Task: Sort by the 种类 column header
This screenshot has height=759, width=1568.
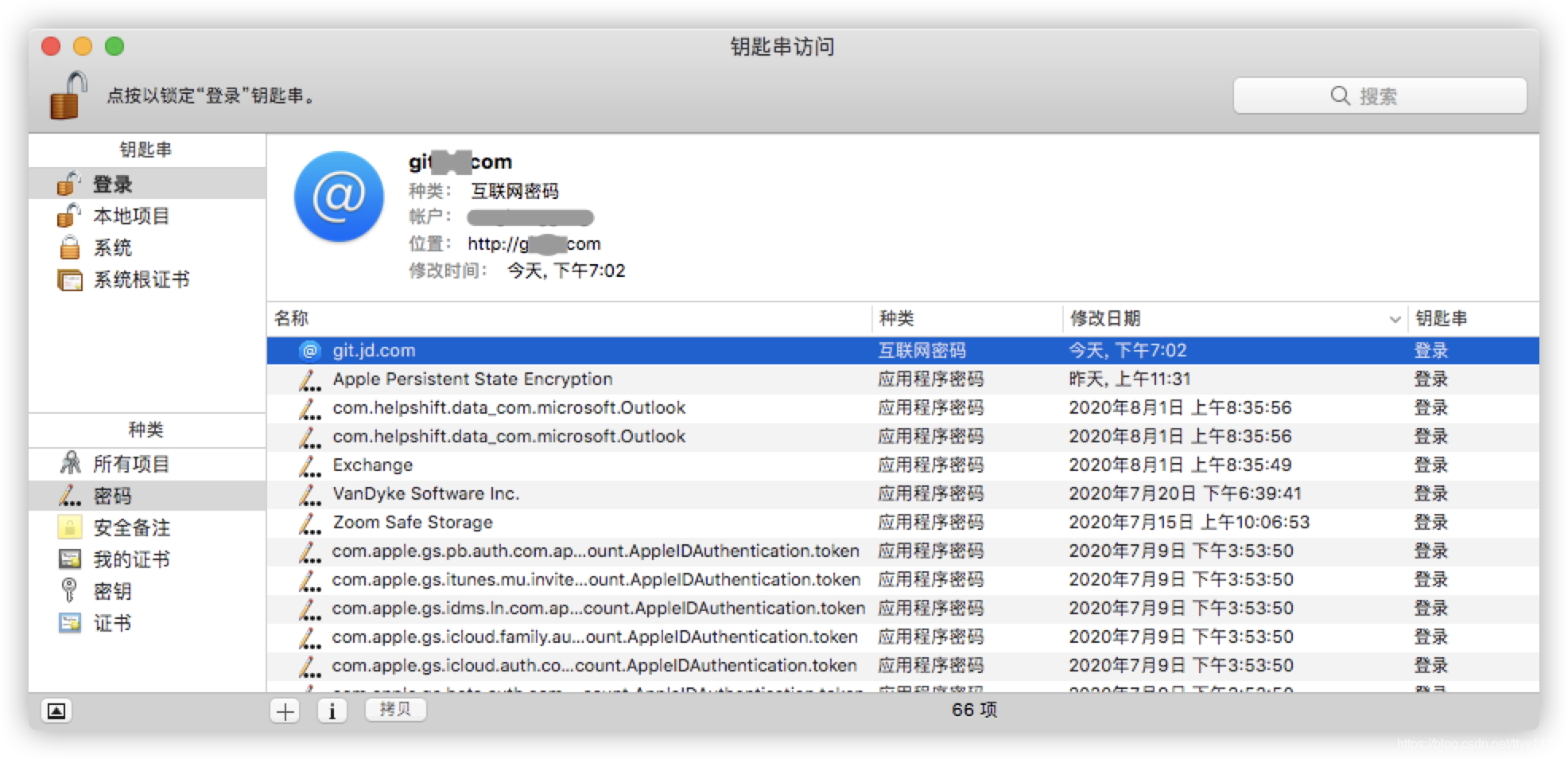Action: [967, 318]
